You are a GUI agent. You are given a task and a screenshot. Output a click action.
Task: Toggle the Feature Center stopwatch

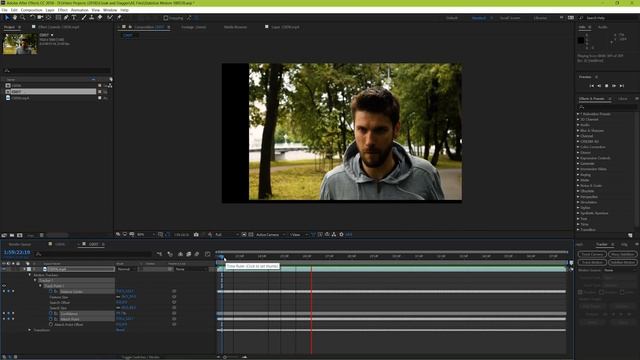[51, 291]
